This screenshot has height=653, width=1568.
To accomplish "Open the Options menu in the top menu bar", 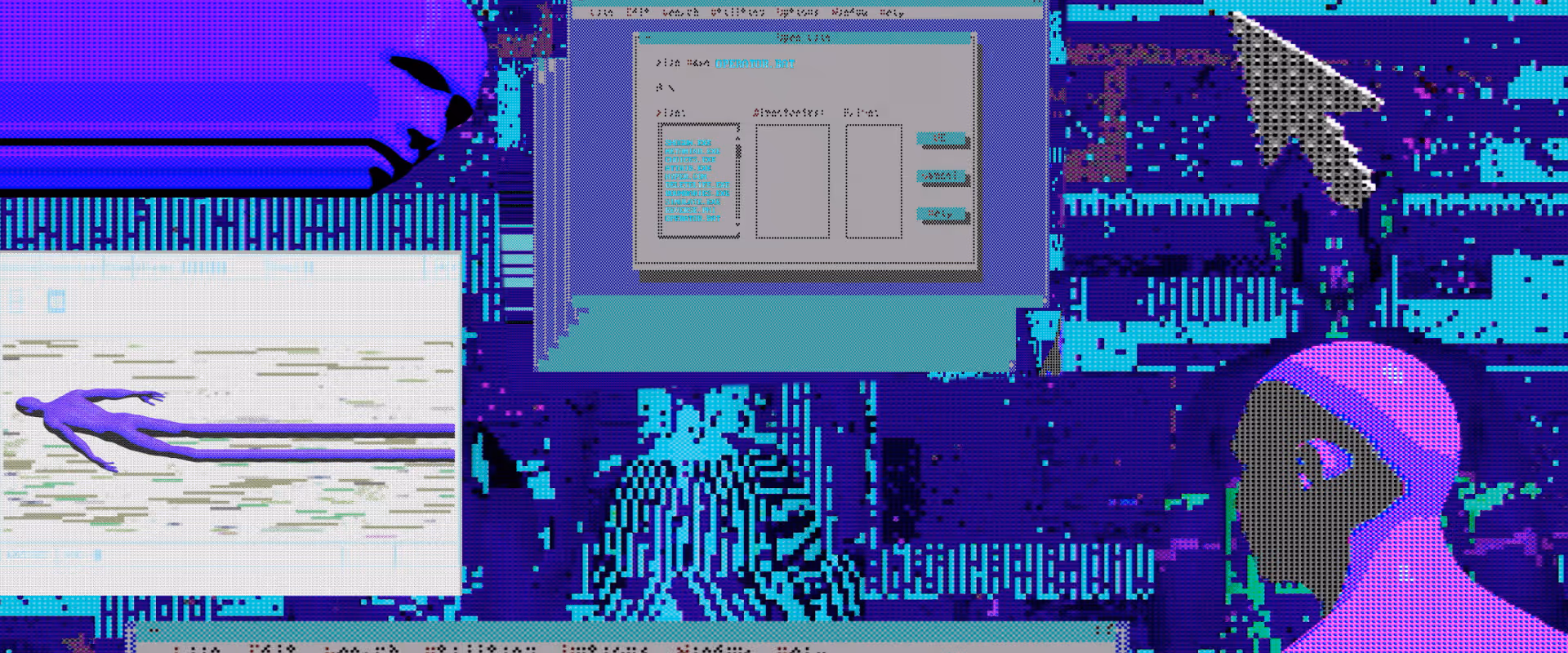I will tap(797, 12).
